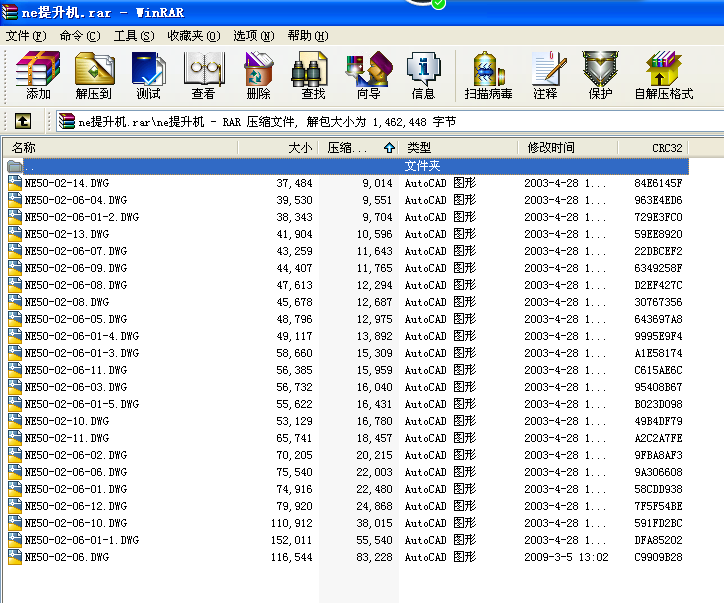Screen dimensions: 724x603
Task: Click the Extract To (解压到) icon
Action: pyautogui.click(x=93, y=76)
